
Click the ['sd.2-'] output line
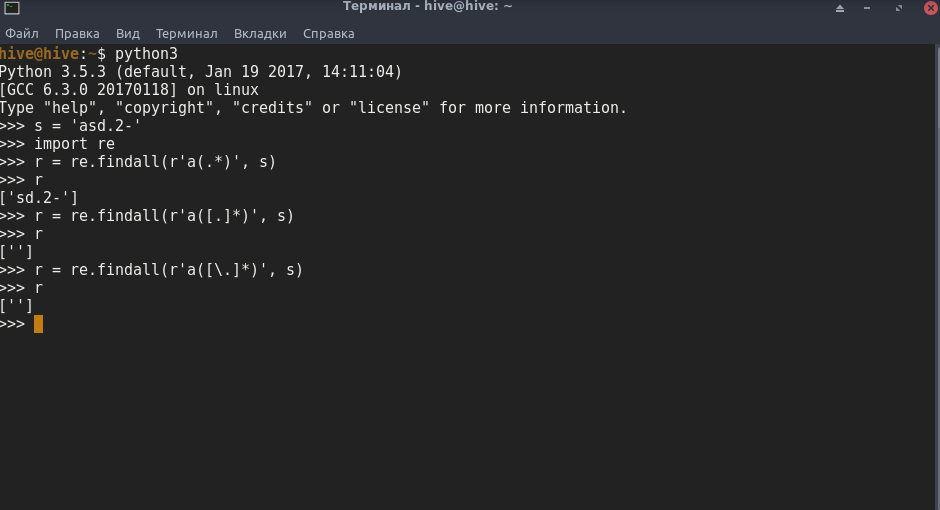coord(39,198)
